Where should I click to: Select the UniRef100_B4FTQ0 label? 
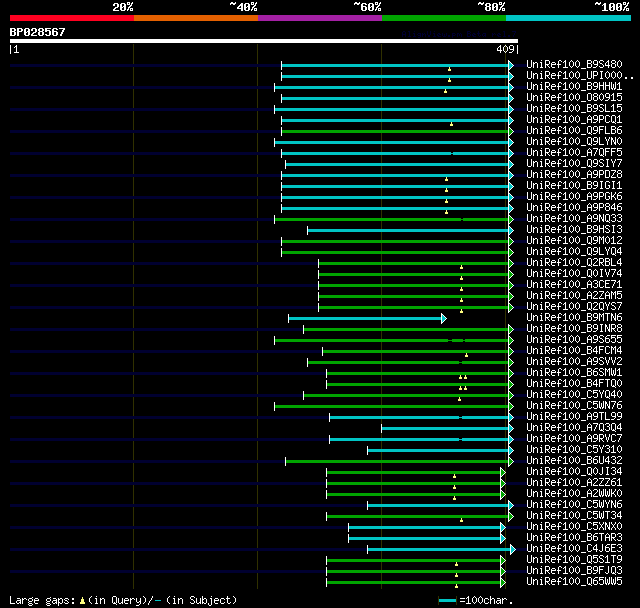click(x=574, y=384)
